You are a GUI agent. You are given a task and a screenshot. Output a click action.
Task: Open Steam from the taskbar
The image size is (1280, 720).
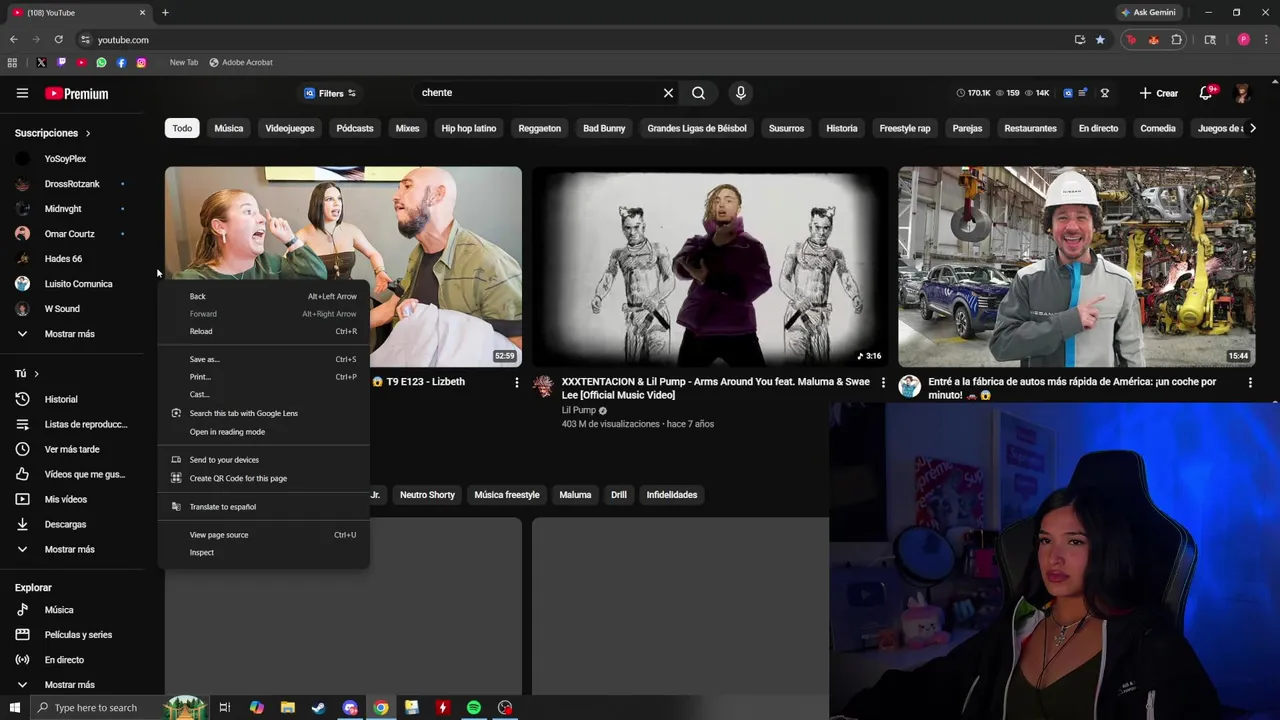318,707
